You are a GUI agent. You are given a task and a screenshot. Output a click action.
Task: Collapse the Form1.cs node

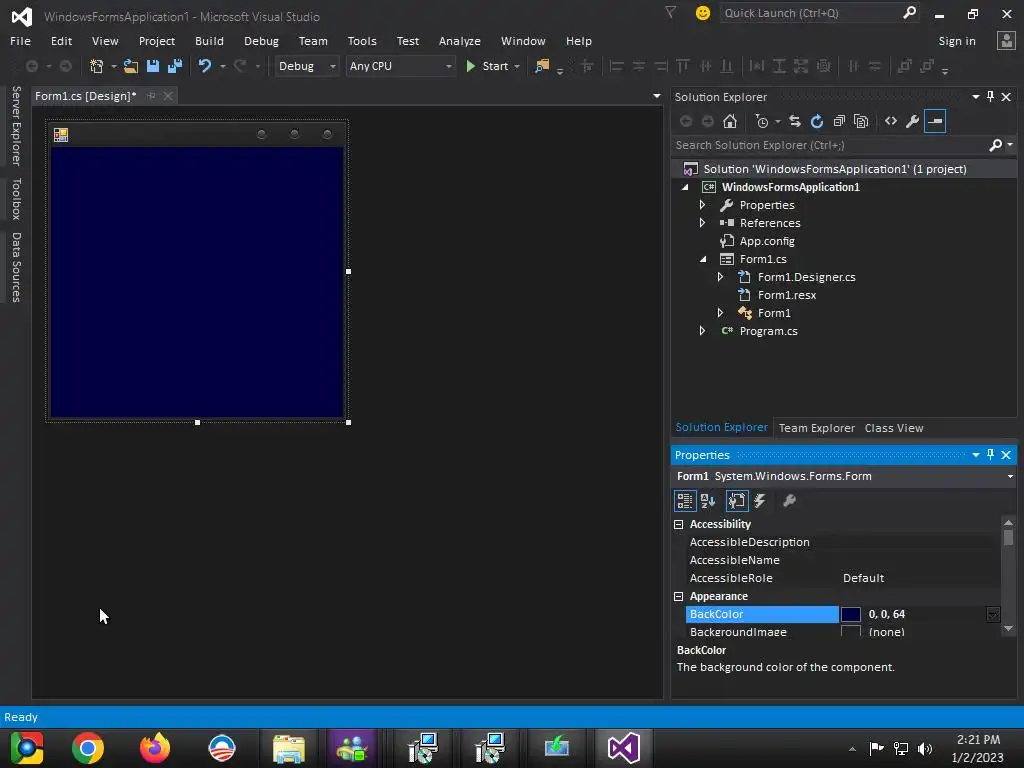tap(703, 259)
